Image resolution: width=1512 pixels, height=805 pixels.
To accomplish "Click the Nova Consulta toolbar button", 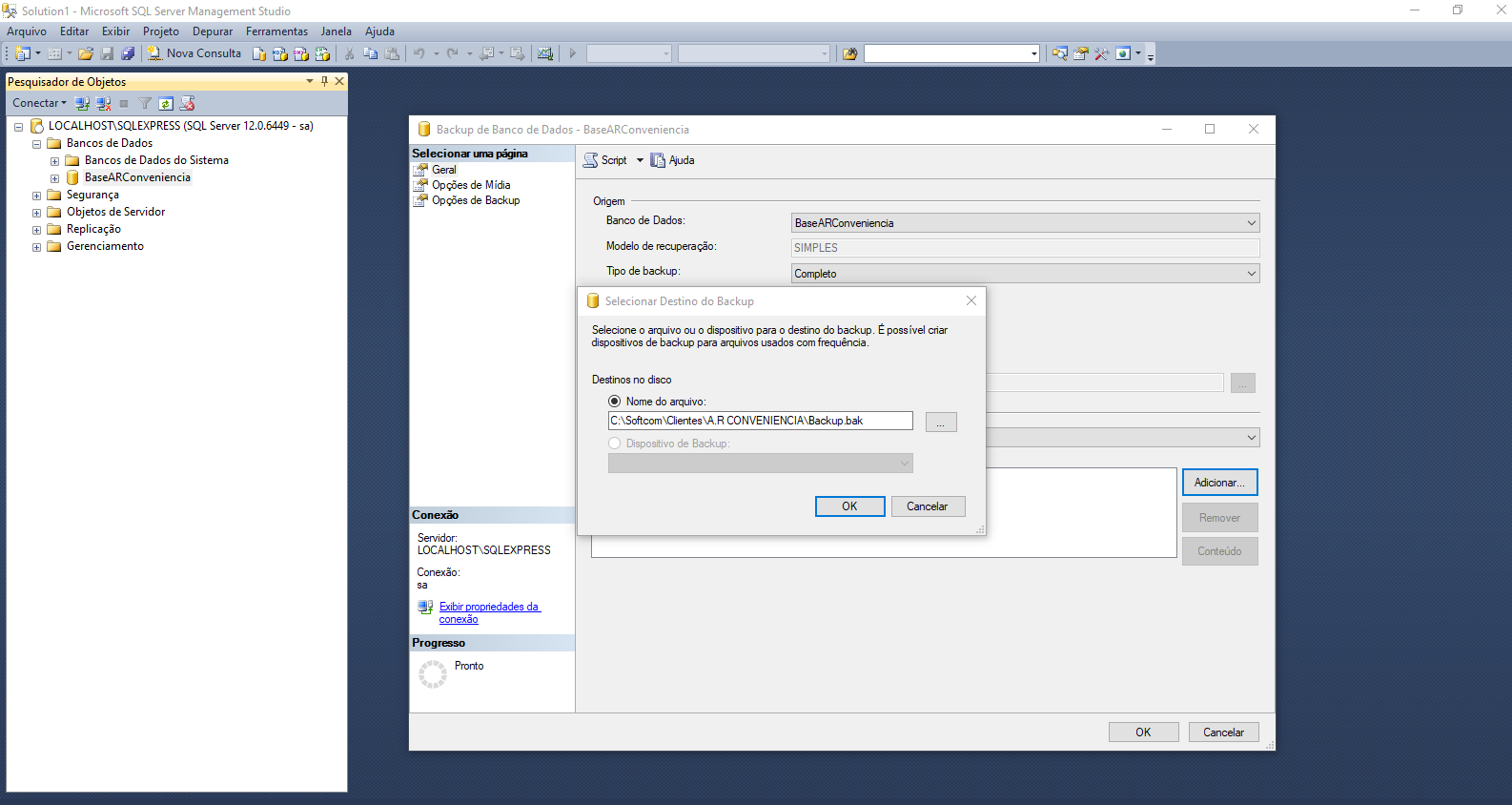I will point(194,53).
